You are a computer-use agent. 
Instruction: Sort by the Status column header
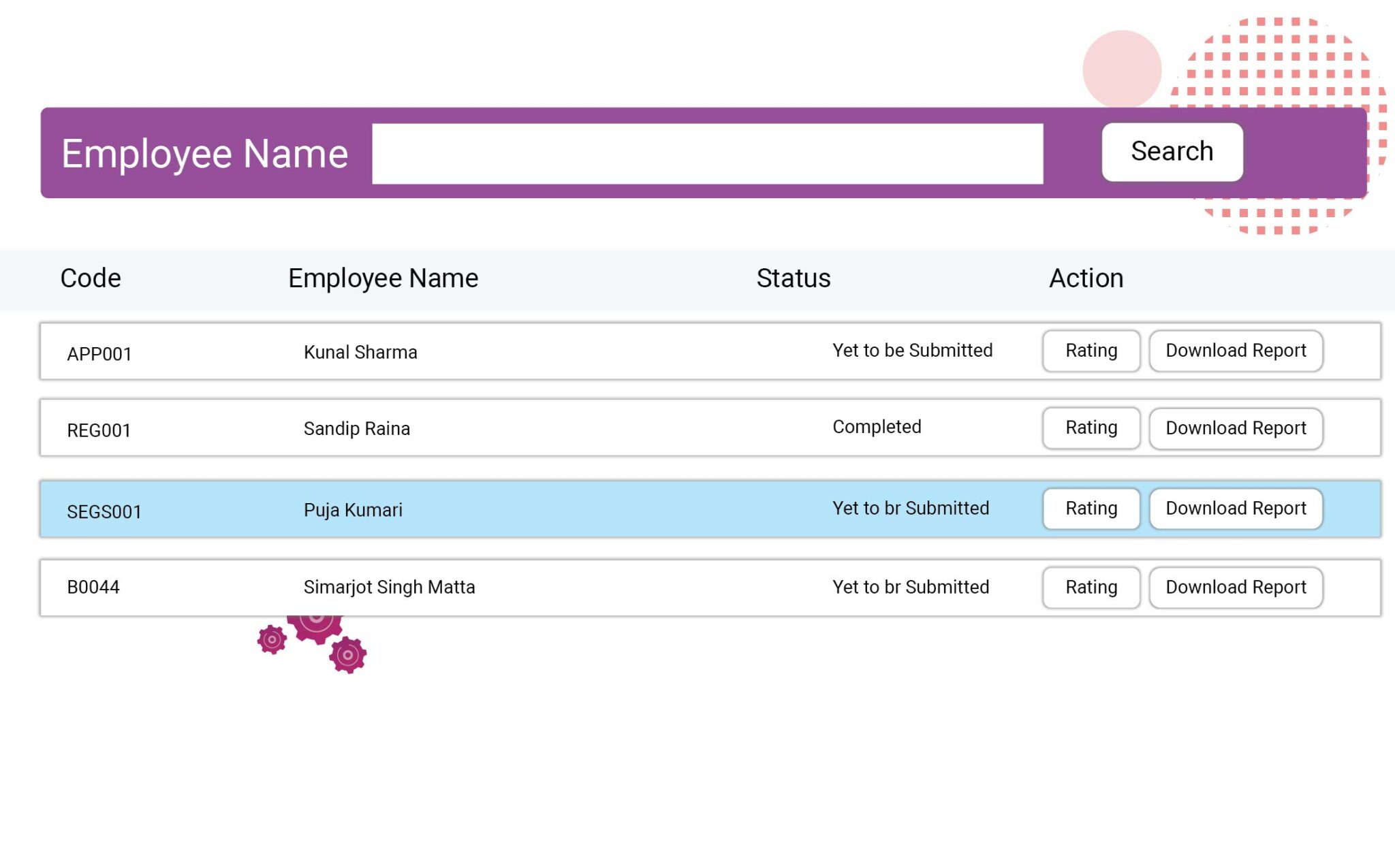click(793, 278)
